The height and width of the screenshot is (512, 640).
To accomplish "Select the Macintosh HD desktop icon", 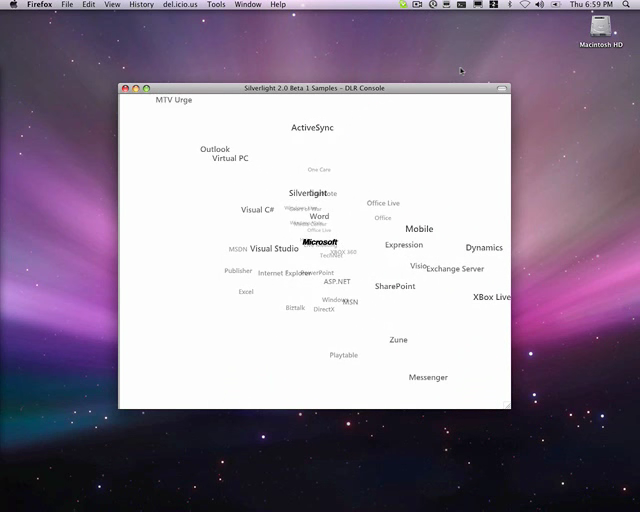I will pyautogui.click(x=601, y=31).
